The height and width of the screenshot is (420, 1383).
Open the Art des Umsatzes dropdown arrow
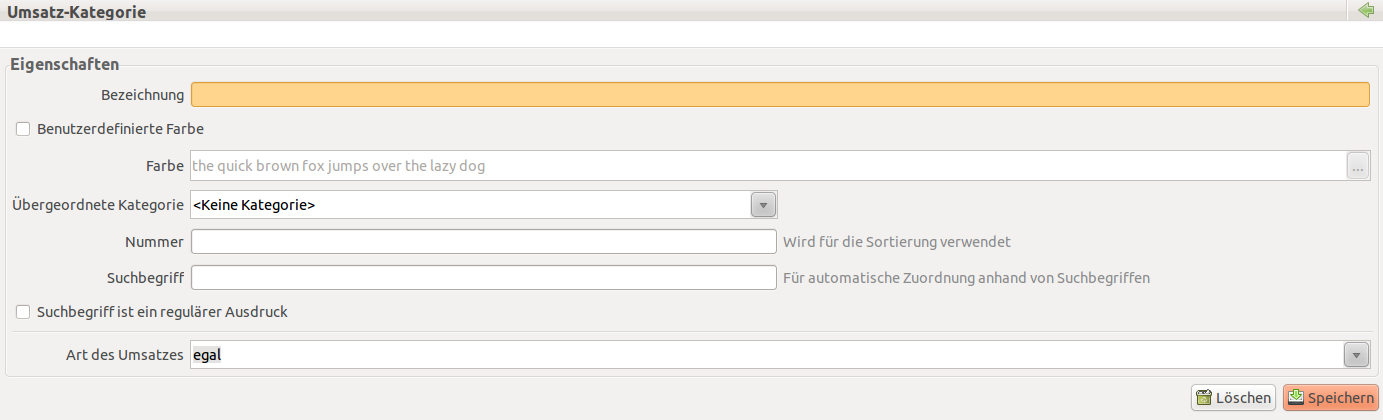coord(1356,355)
